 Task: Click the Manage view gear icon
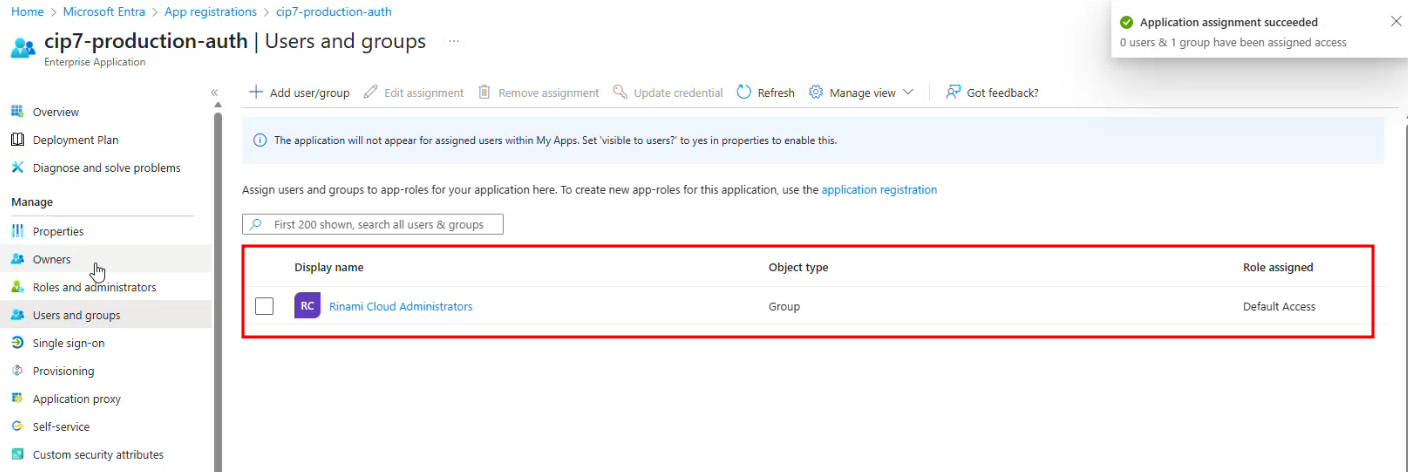coord(816,92)
